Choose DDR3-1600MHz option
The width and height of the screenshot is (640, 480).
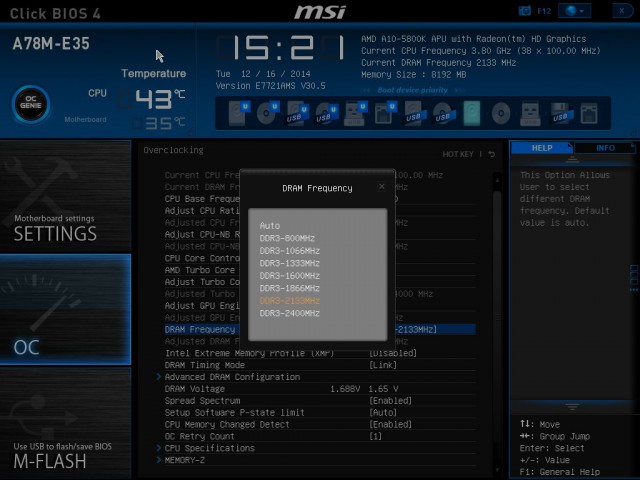click(x=290, y=276)
